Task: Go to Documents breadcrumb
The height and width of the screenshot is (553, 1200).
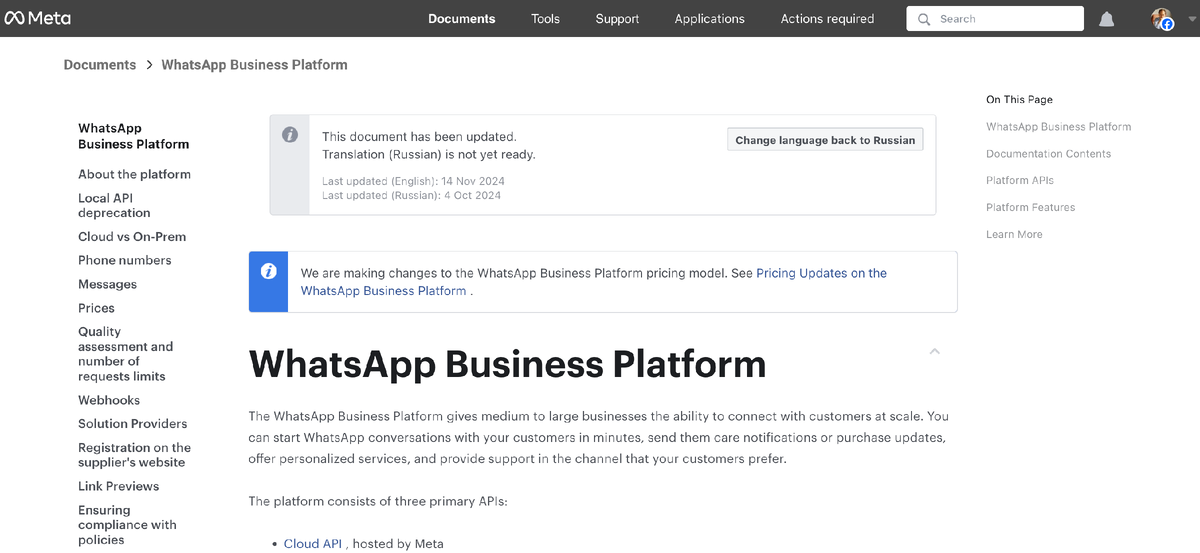Action: point(100,65)
